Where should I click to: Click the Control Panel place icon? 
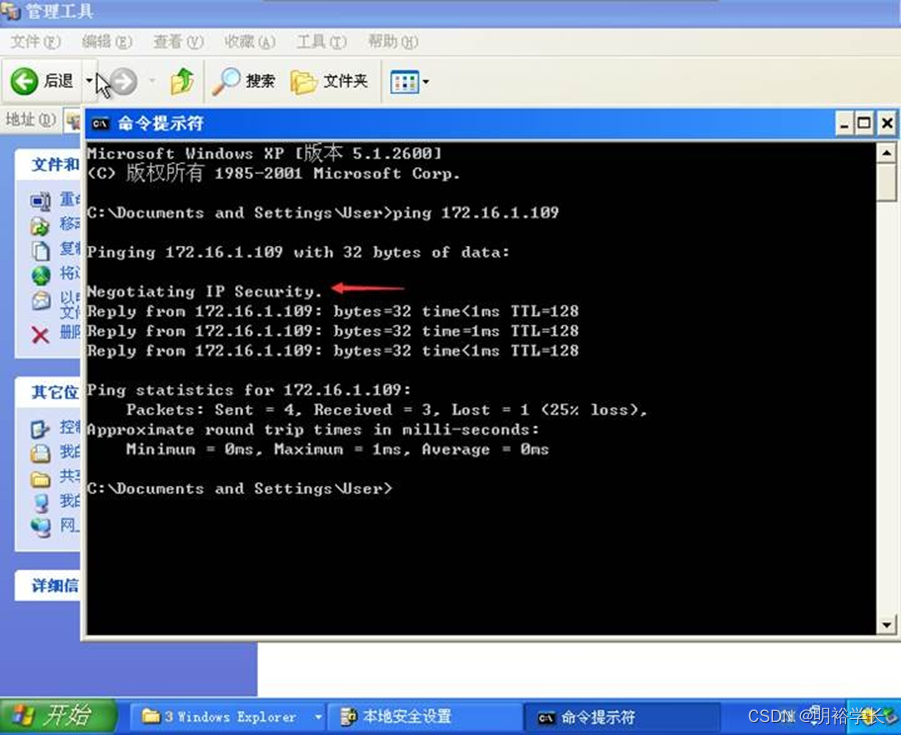(x=40, y=429)
